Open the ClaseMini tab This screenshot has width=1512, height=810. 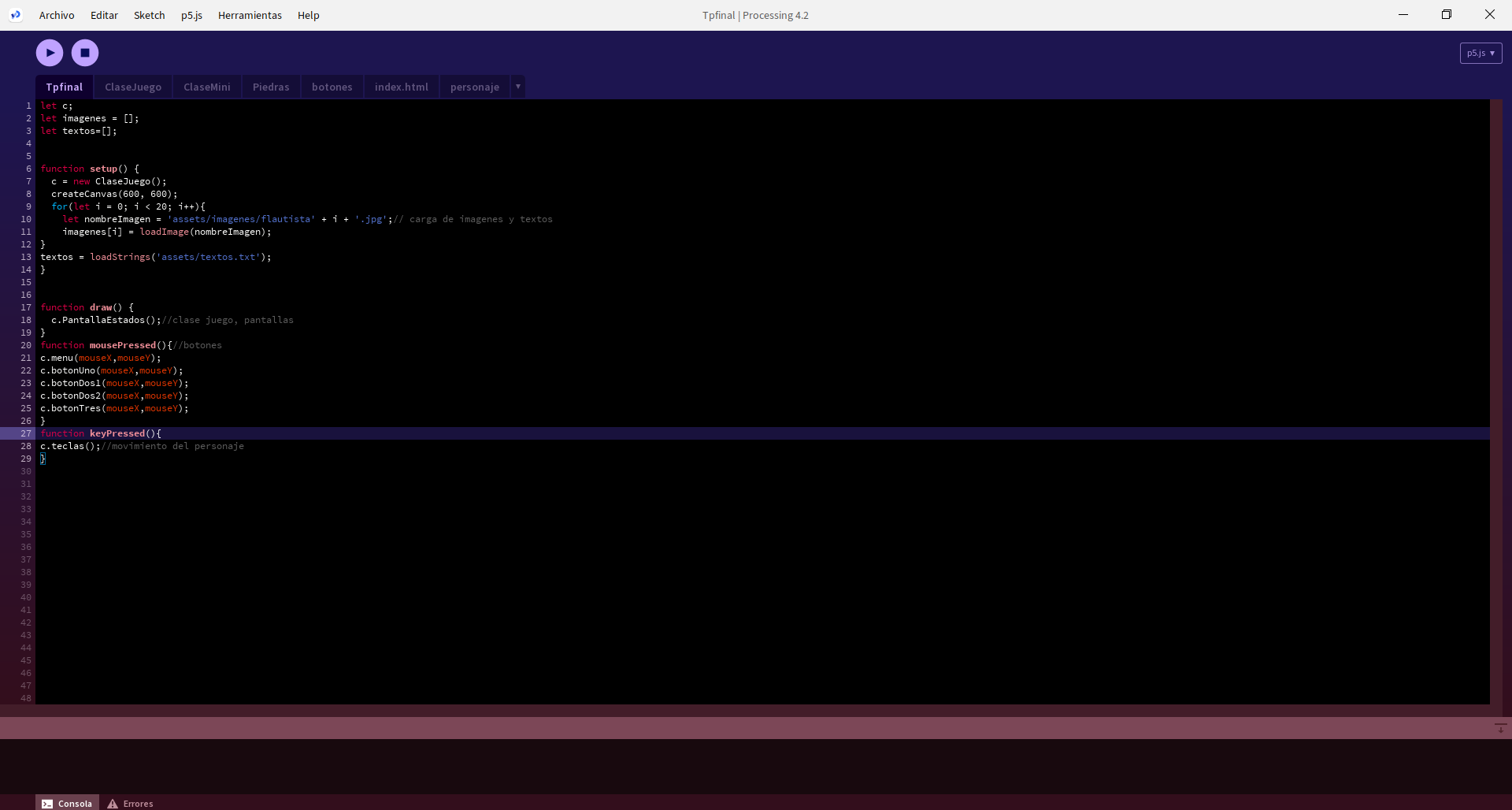(207, 87)
